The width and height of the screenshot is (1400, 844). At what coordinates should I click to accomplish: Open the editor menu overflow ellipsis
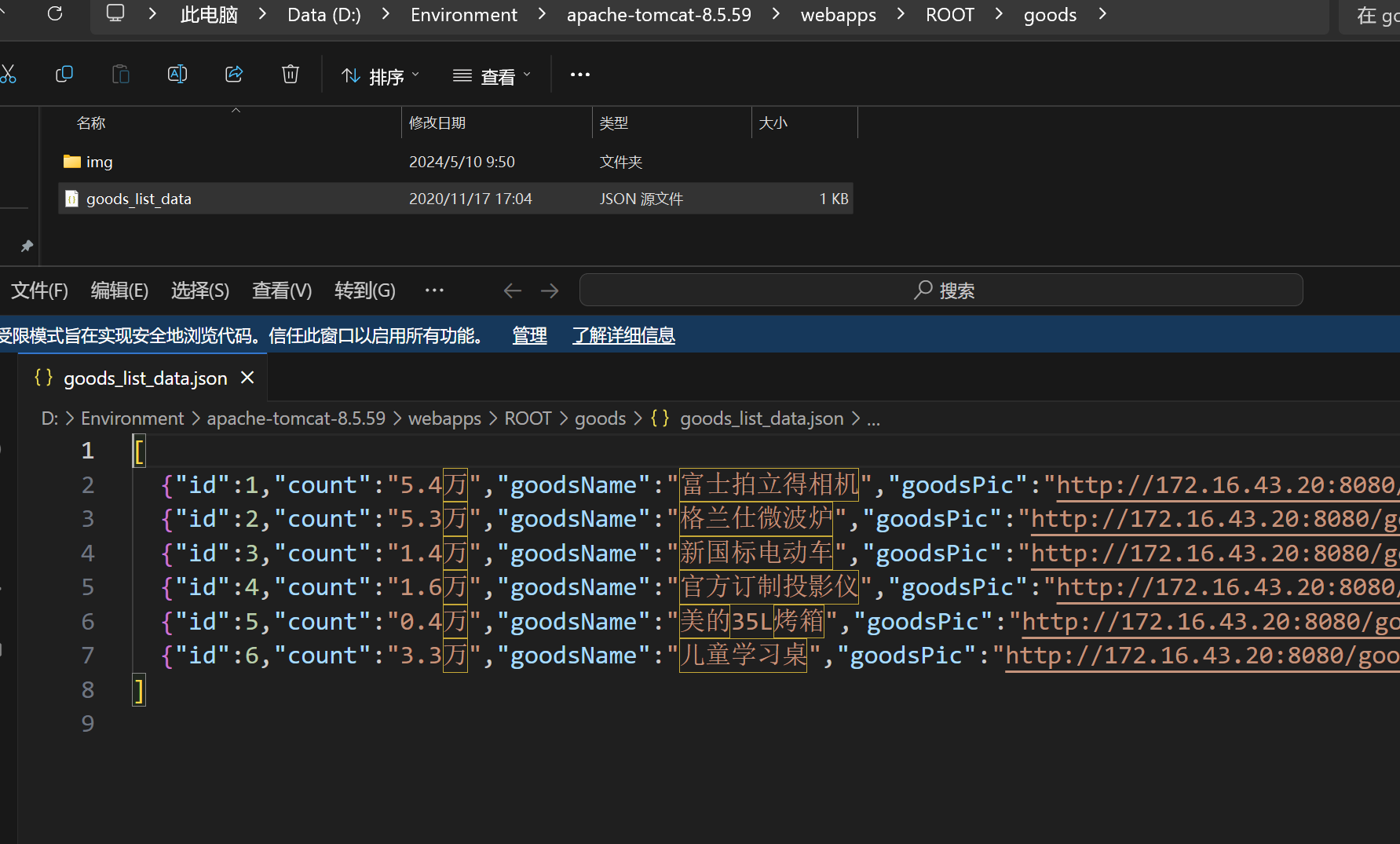pyautogui.click(x=434, y=290)
